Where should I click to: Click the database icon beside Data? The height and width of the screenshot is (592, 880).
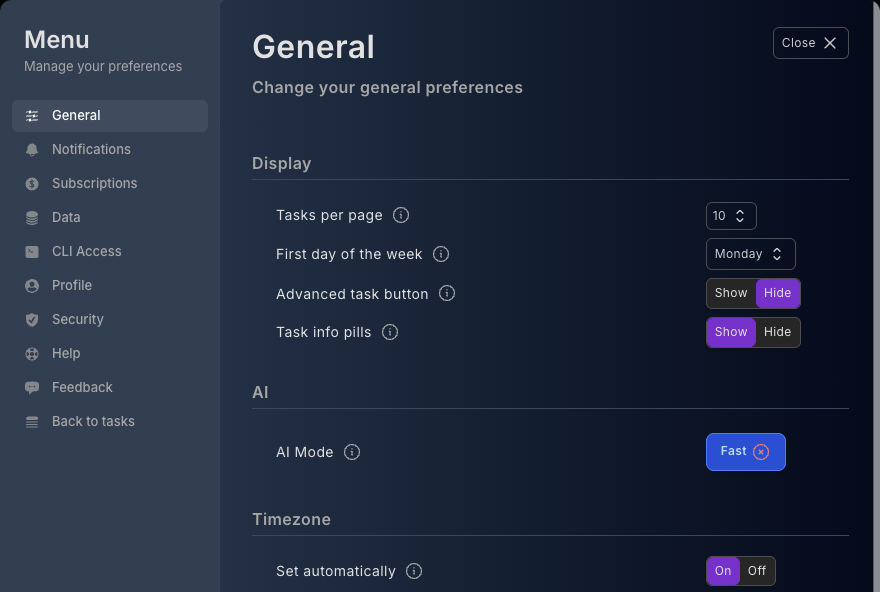click(32, 218)
